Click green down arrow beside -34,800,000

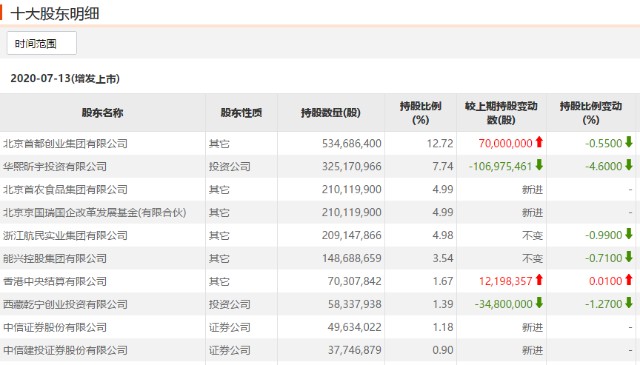539,303
